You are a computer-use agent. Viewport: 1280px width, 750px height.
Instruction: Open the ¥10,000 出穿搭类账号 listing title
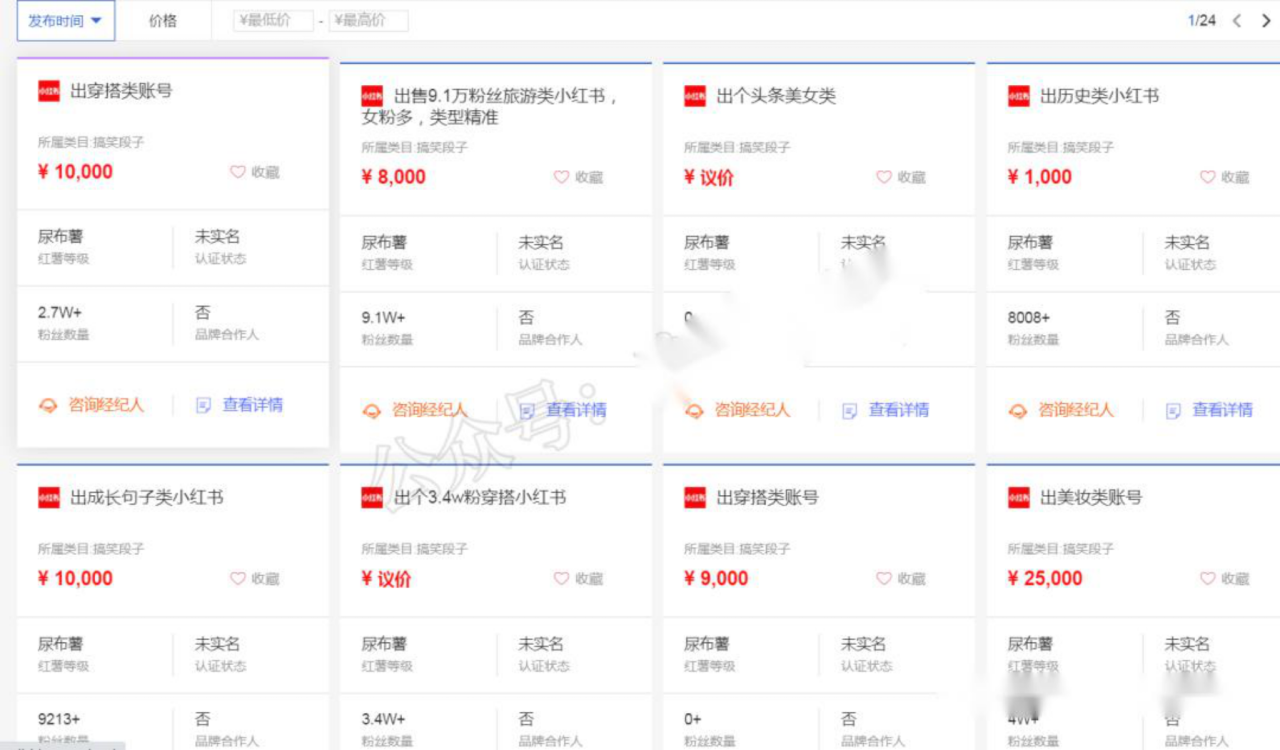pos(121,91)
